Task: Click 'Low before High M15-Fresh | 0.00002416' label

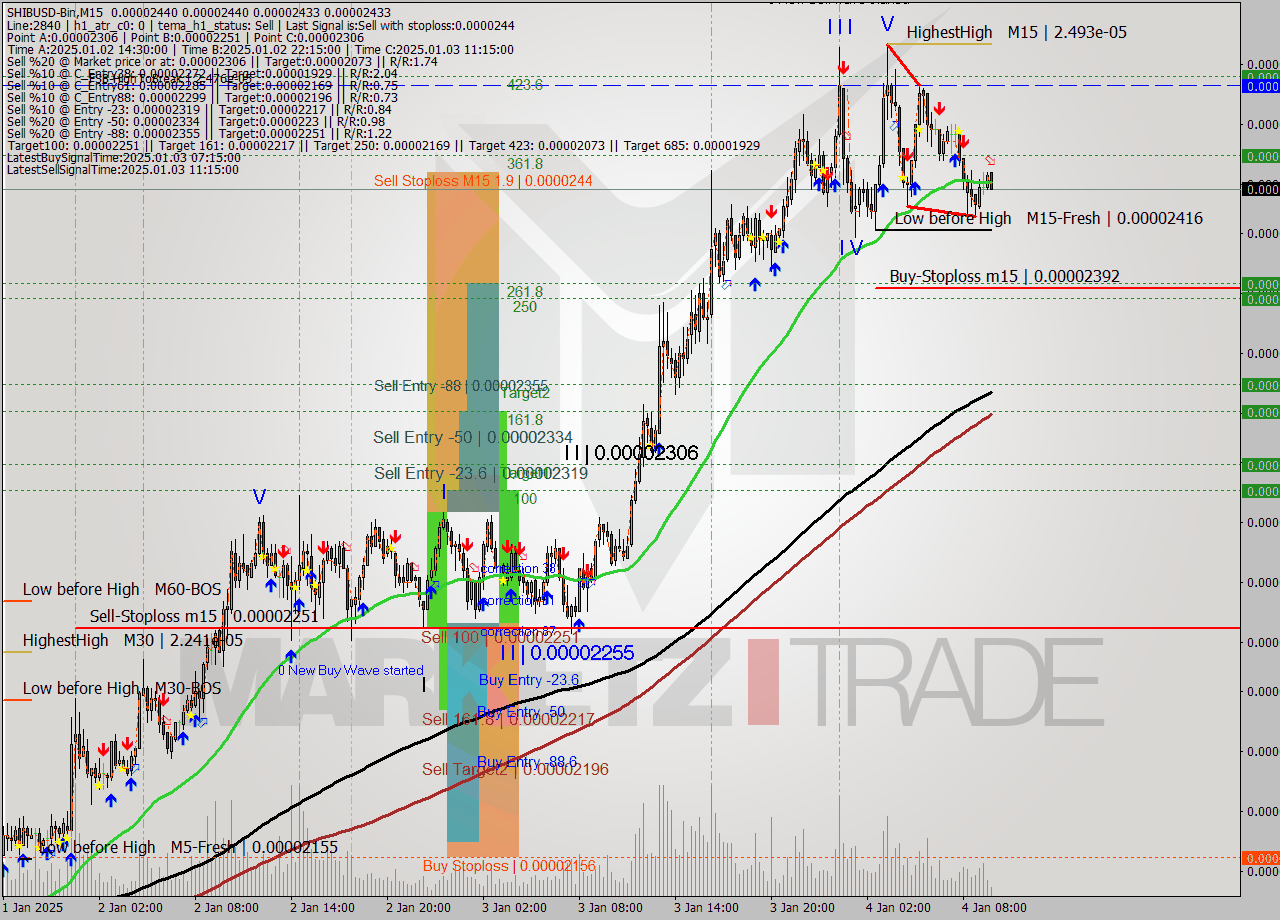Action: click(x=1048, y=218)
